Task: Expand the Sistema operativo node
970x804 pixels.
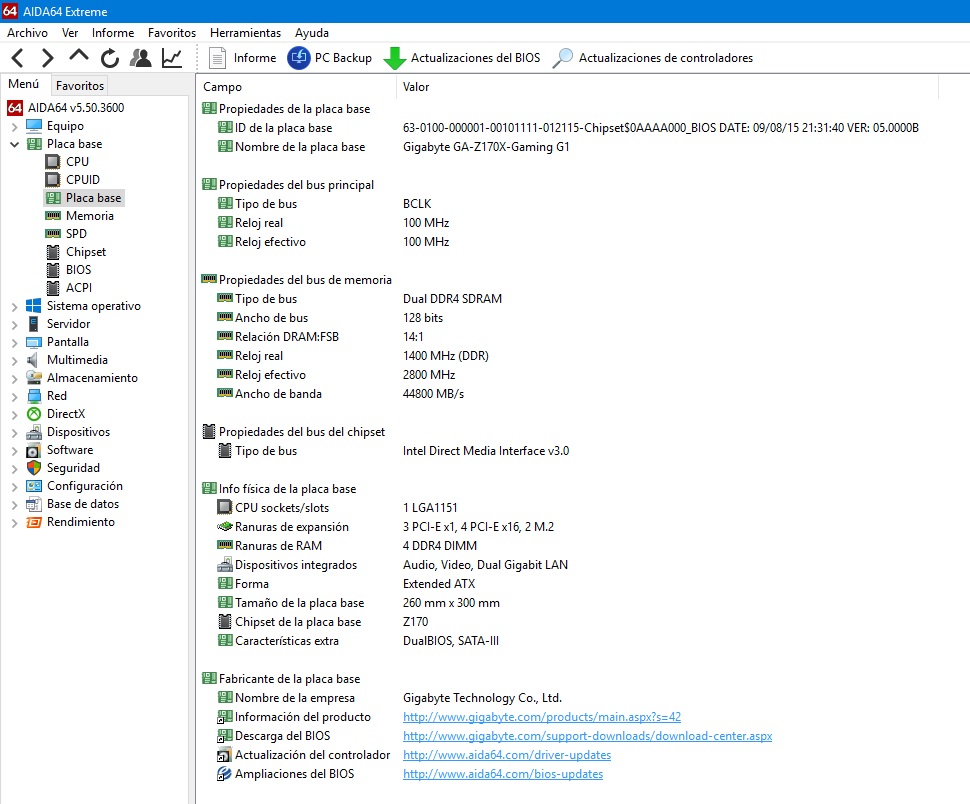Action: click(x=14, y=307)
